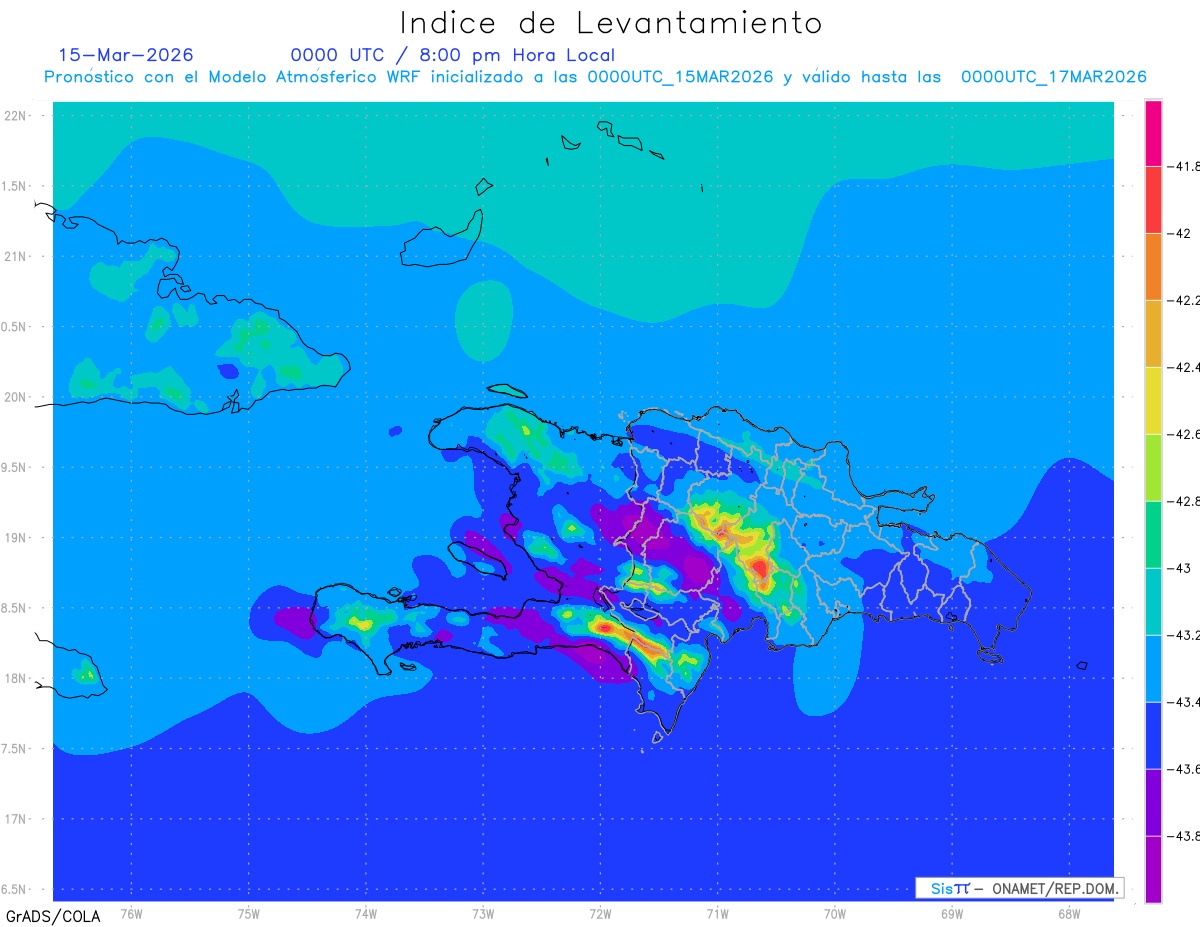Click the "18N" latitude label
This screenshot has height=927, width=1200.
(x=17, y=679)
